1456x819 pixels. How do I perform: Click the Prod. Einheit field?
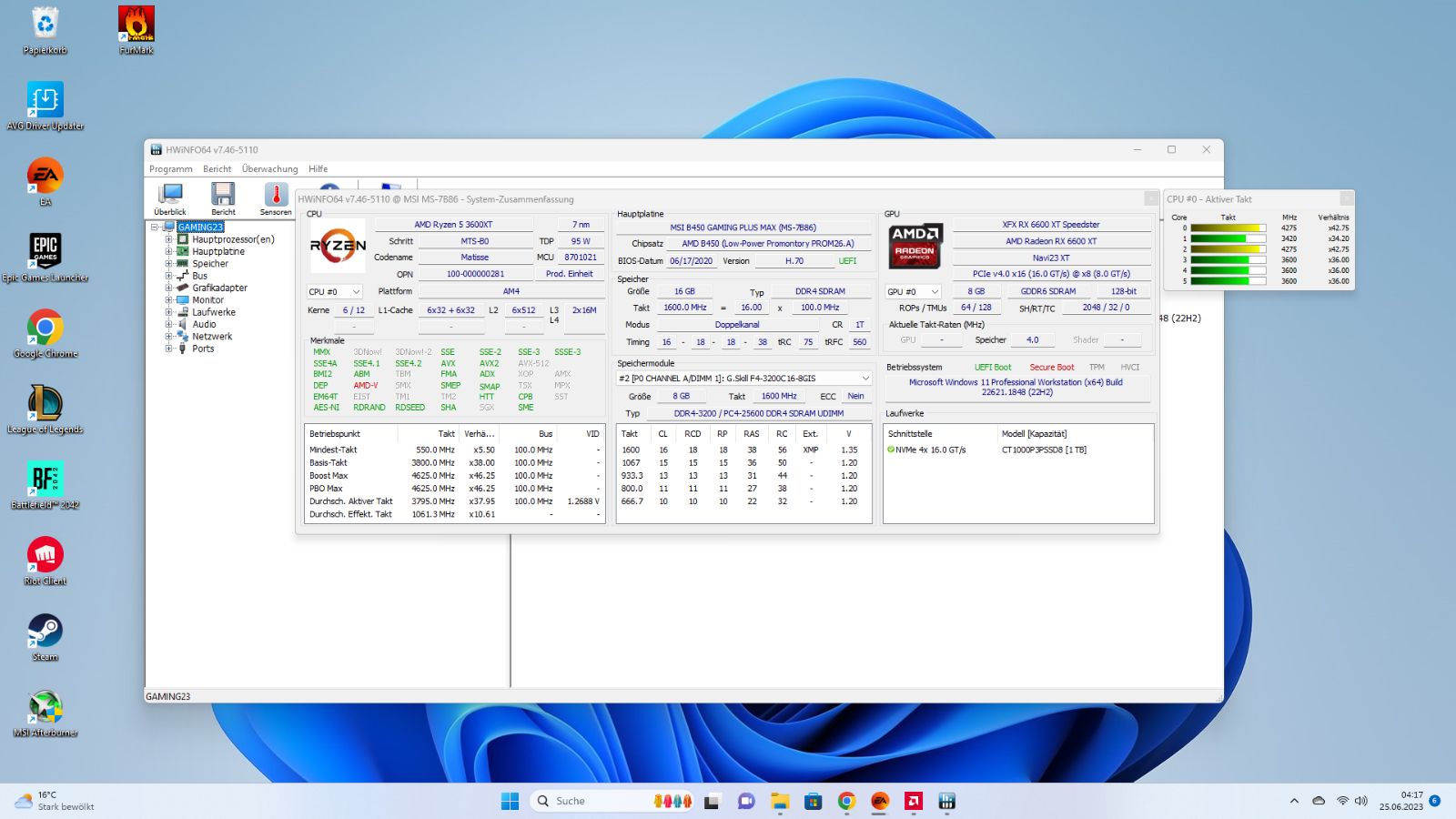coord(570,274)
